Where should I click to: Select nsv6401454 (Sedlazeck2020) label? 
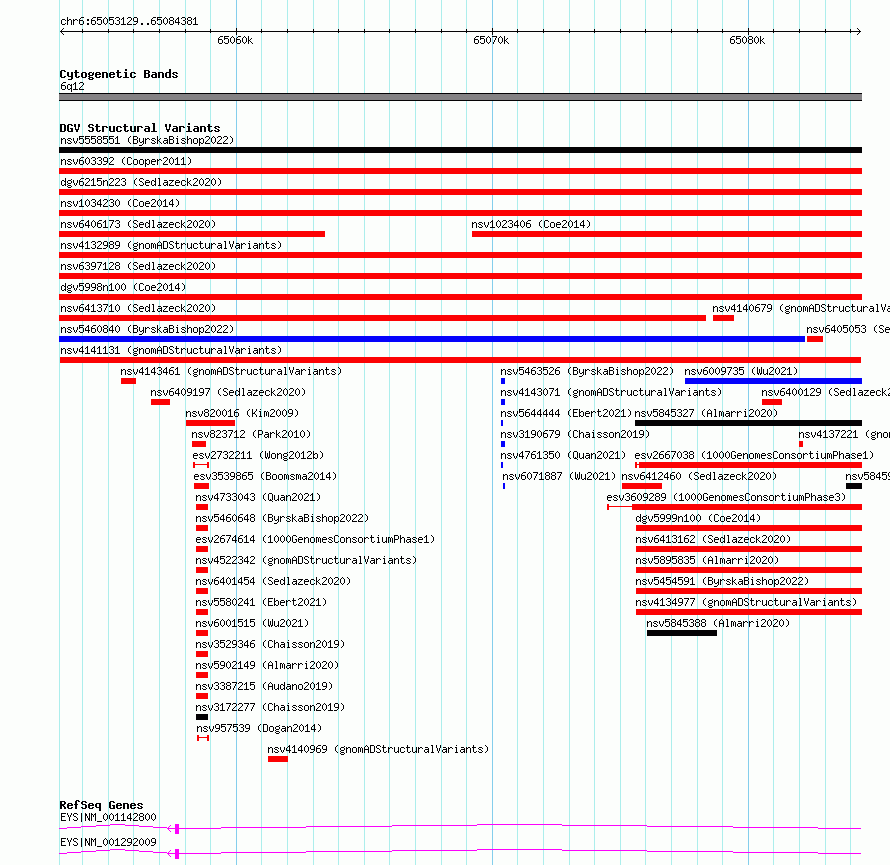click(273, 581)
